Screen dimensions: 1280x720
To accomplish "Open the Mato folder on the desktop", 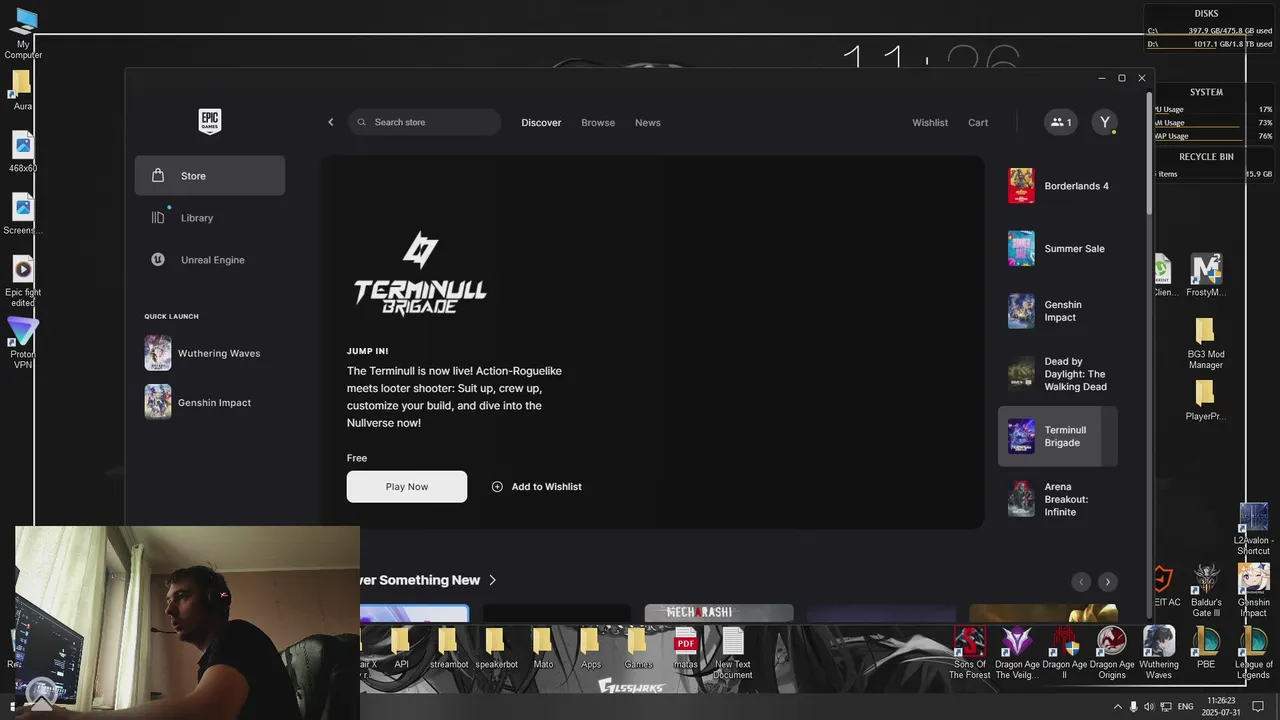I will [x=543, y=648].
